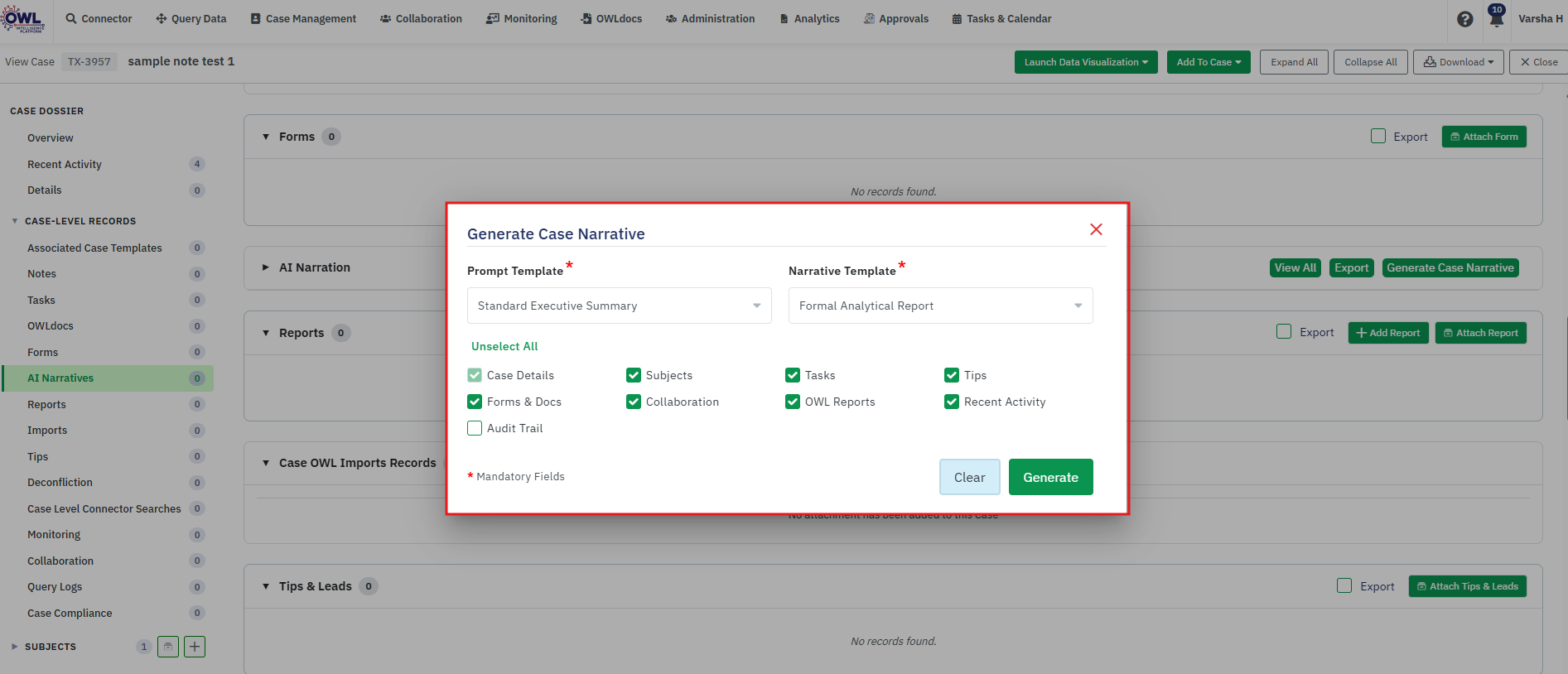The image size is (1568, 674).
Task: Open the Connector search menu
Action: pyautogui.click(x=99, y=18)
